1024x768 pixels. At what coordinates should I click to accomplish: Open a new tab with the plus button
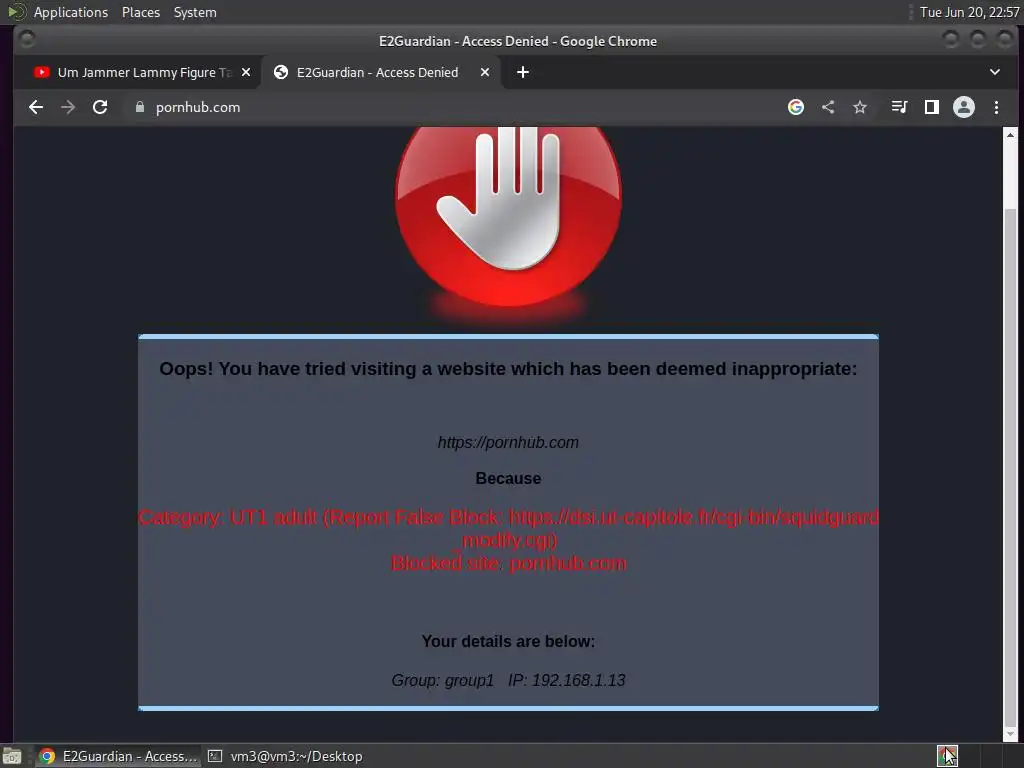(523, 72)
